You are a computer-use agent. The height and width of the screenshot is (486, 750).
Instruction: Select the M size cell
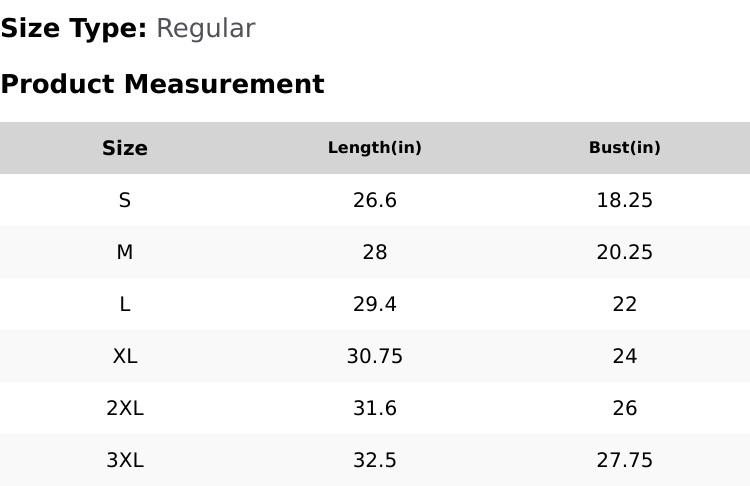(125, 252)
